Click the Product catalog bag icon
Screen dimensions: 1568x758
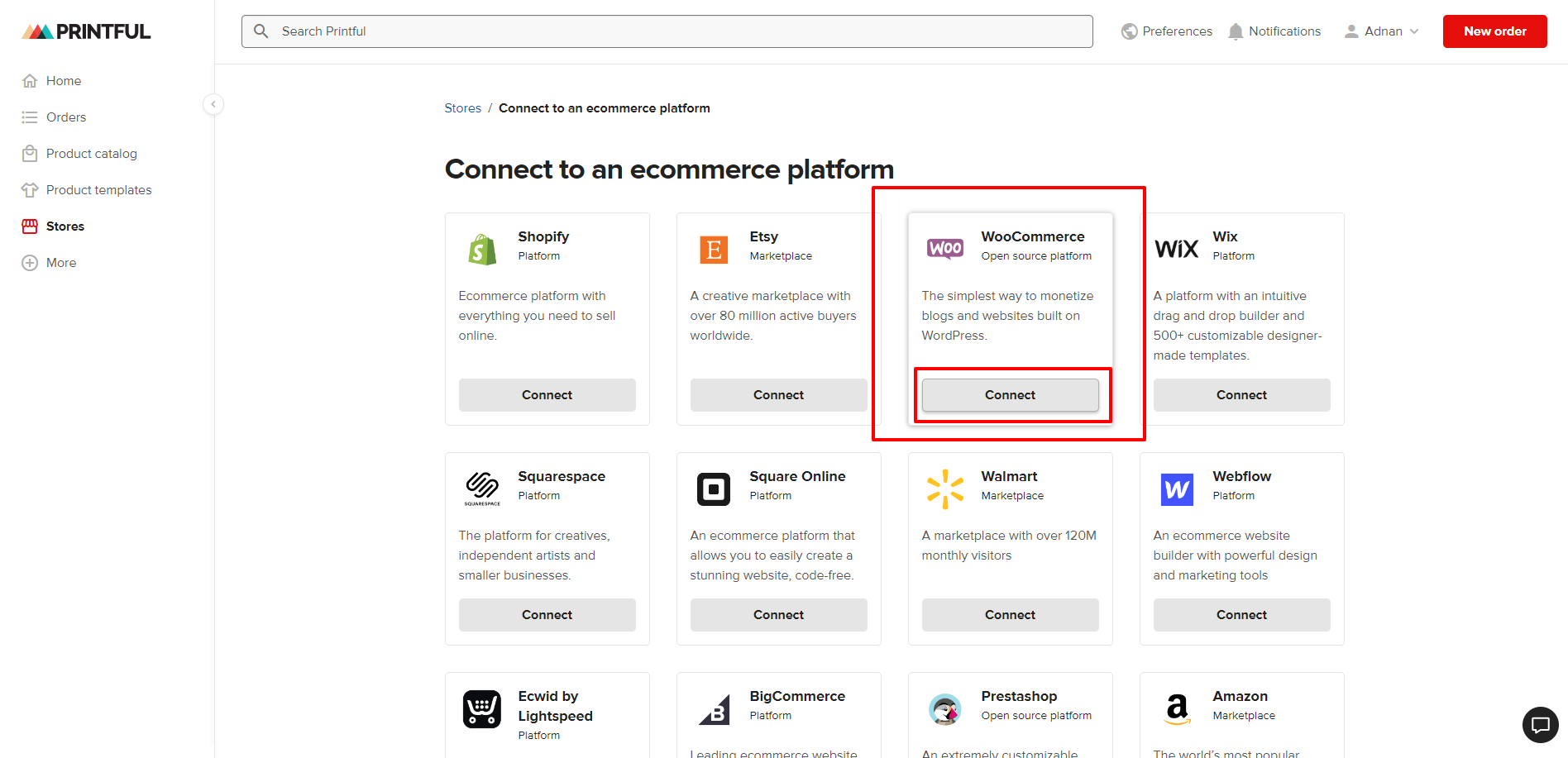[x=30, y=154]
